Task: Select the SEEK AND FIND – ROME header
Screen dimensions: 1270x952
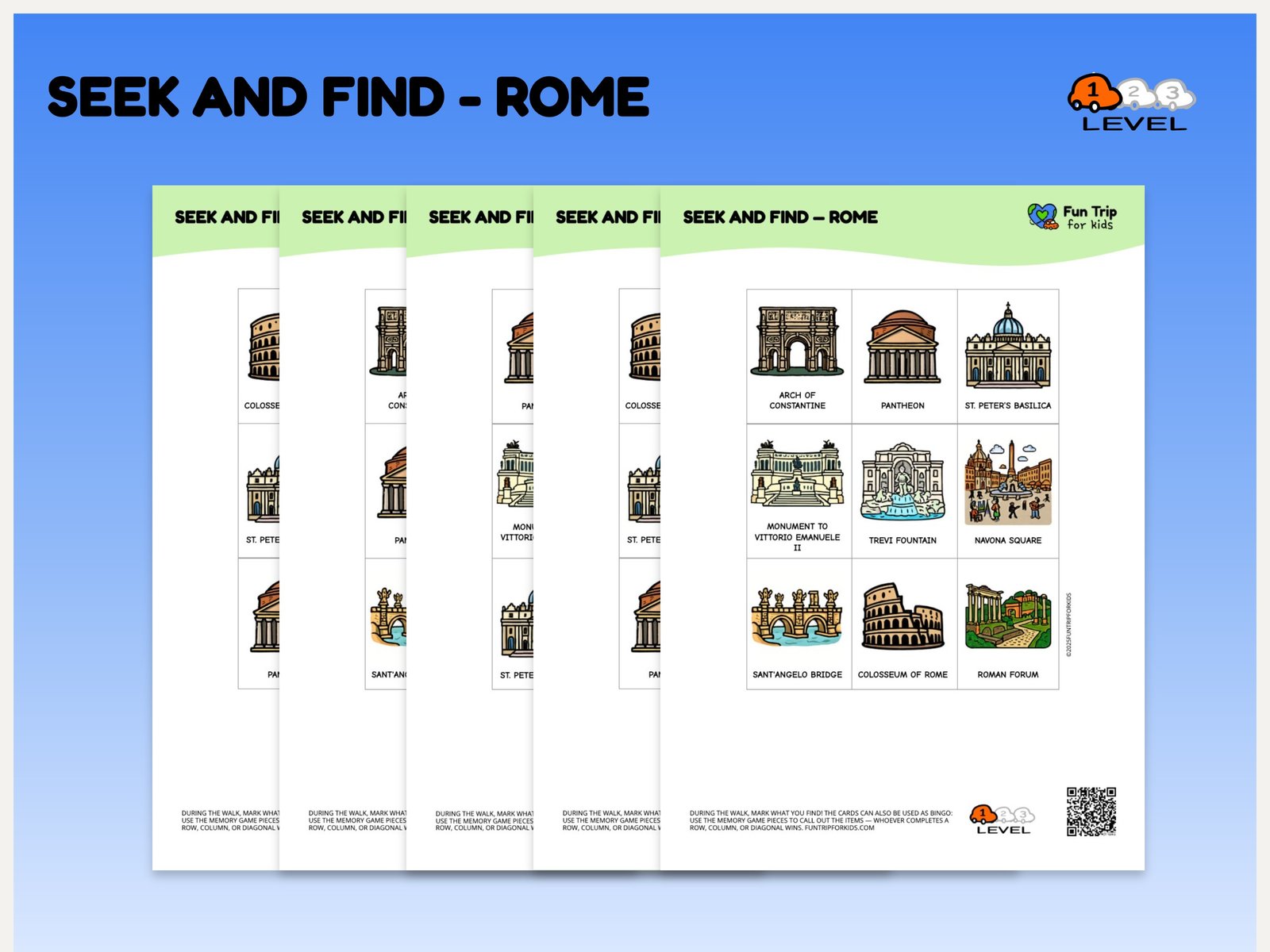Action: [x=779, y=217]
